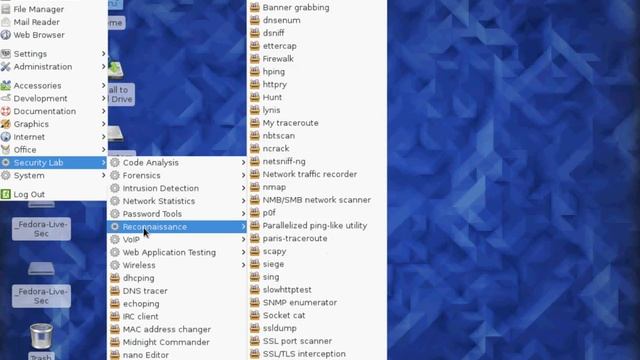Click the Graphics icon

[x=6, y=124]
